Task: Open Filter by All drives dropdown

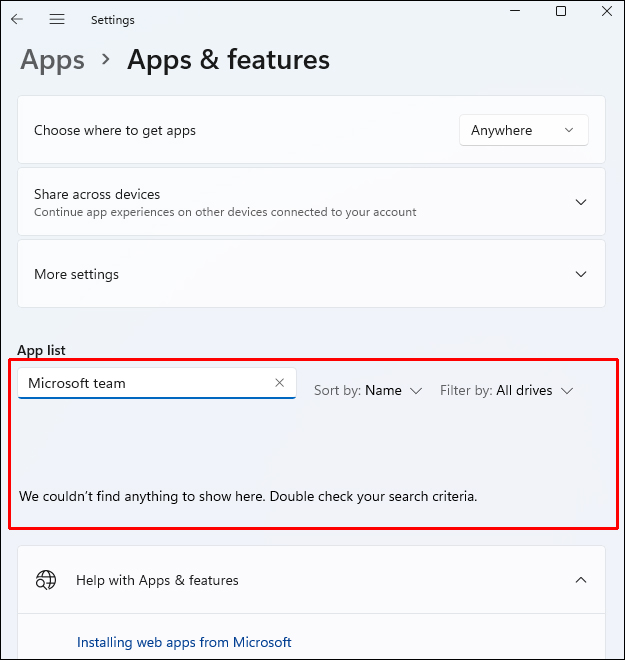Action: 507,390
